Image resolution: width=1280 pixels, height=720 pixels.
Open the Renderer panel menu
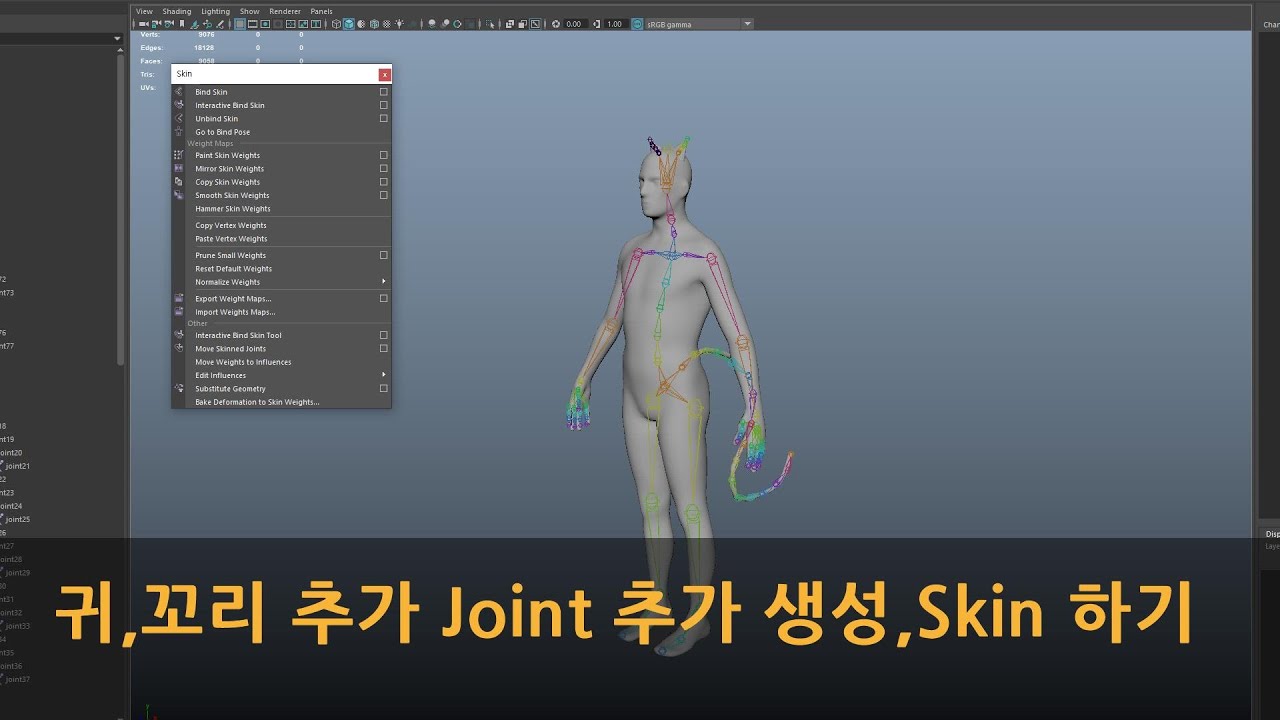pos(285,11)
